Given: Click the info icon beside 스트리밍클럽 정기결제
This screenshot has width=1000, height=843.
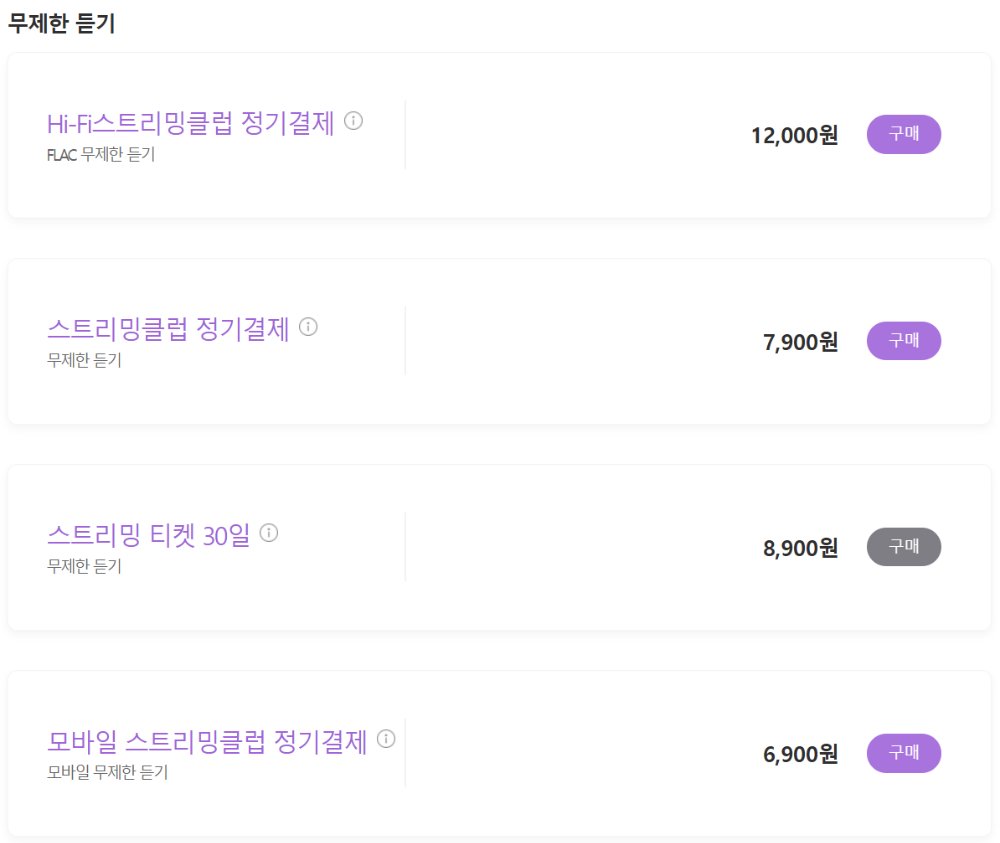Looking at the screenshot, I should (x=311, y=328).
